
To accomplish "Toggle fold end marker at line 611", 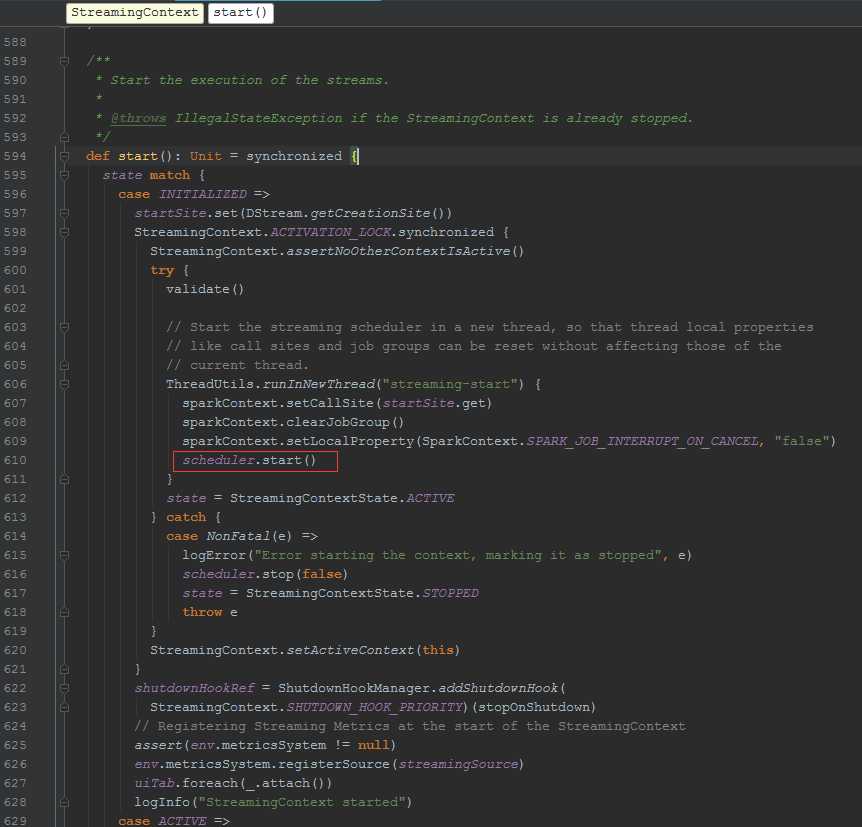I will [64, 479].
